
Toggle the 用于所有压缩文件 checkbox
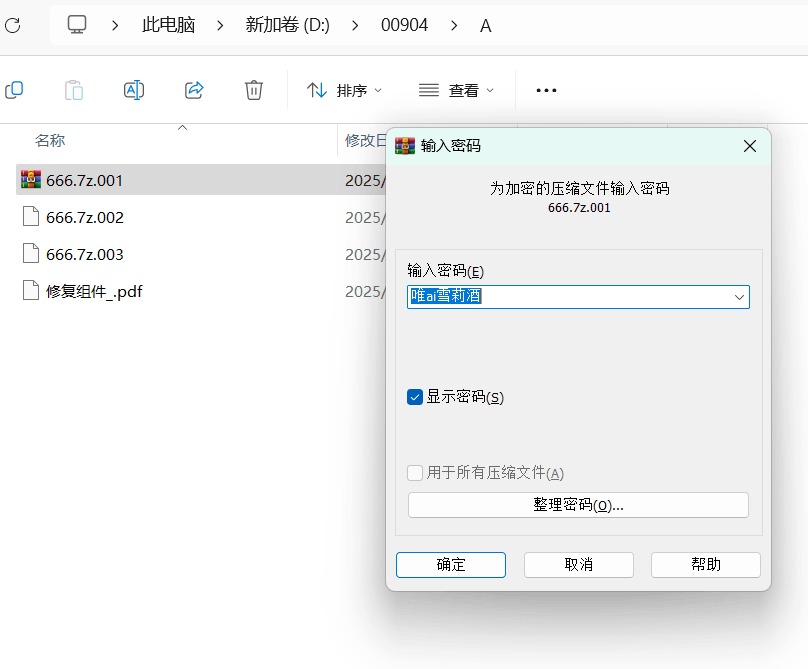point(415,473)
